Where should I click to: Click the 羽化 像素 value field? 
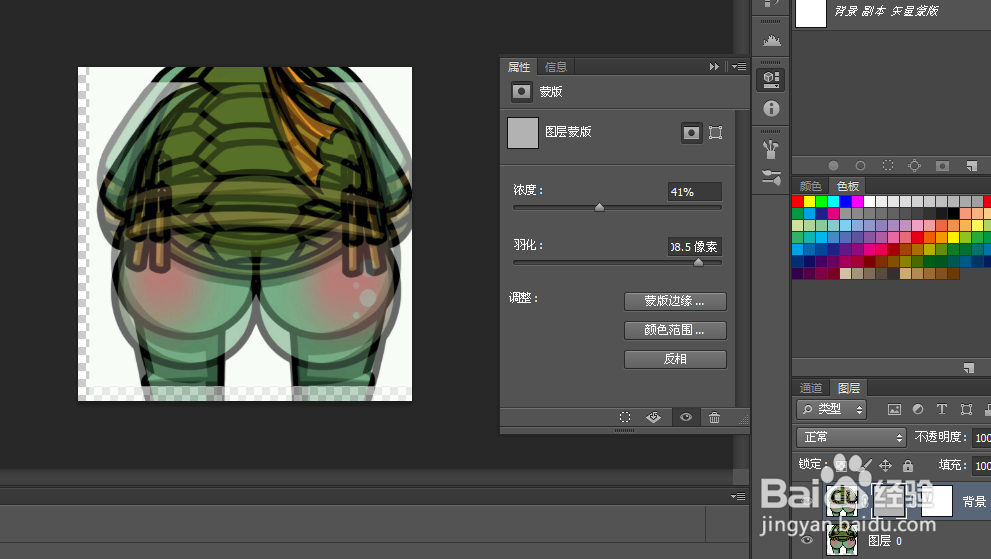point(695,247)
